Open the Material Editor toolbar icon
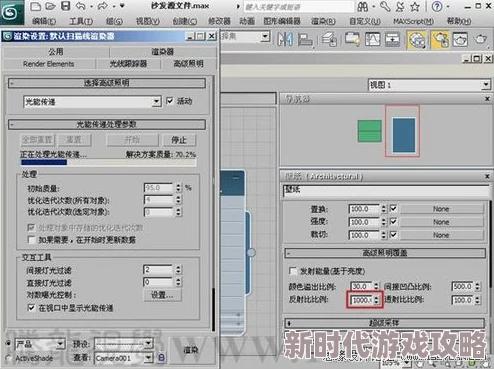Screen dimensions: 494x369 pos(417,40)
